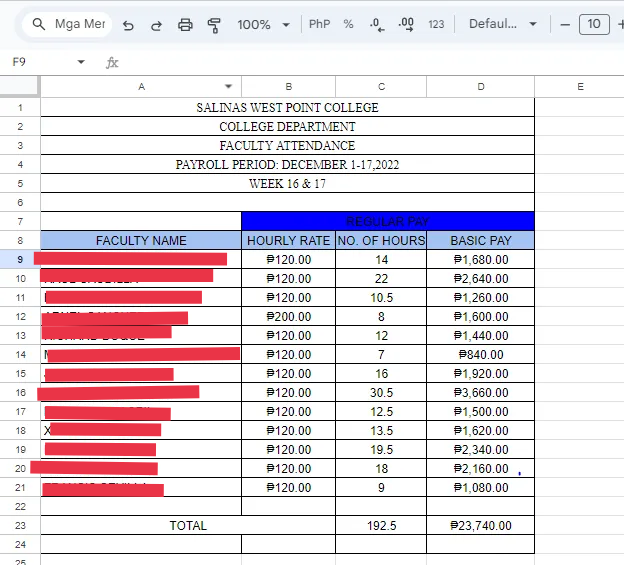Click the ₱2,340.00 basic pay cell
Image resolution: width=624 pixels, height=565 pixels.
click(481, 449)
